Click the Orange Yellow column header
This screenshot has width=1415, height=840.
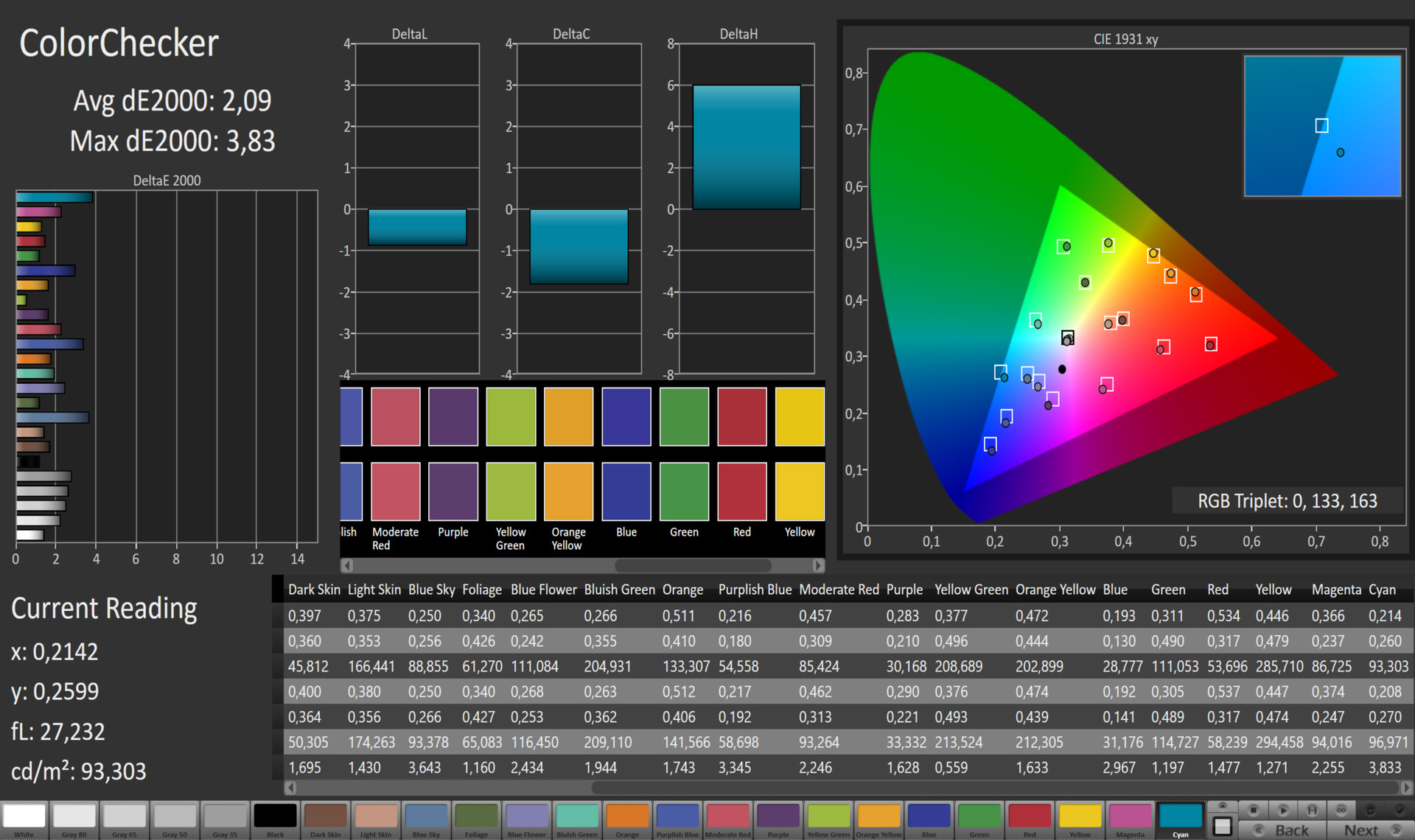[x=1055, y=589]
